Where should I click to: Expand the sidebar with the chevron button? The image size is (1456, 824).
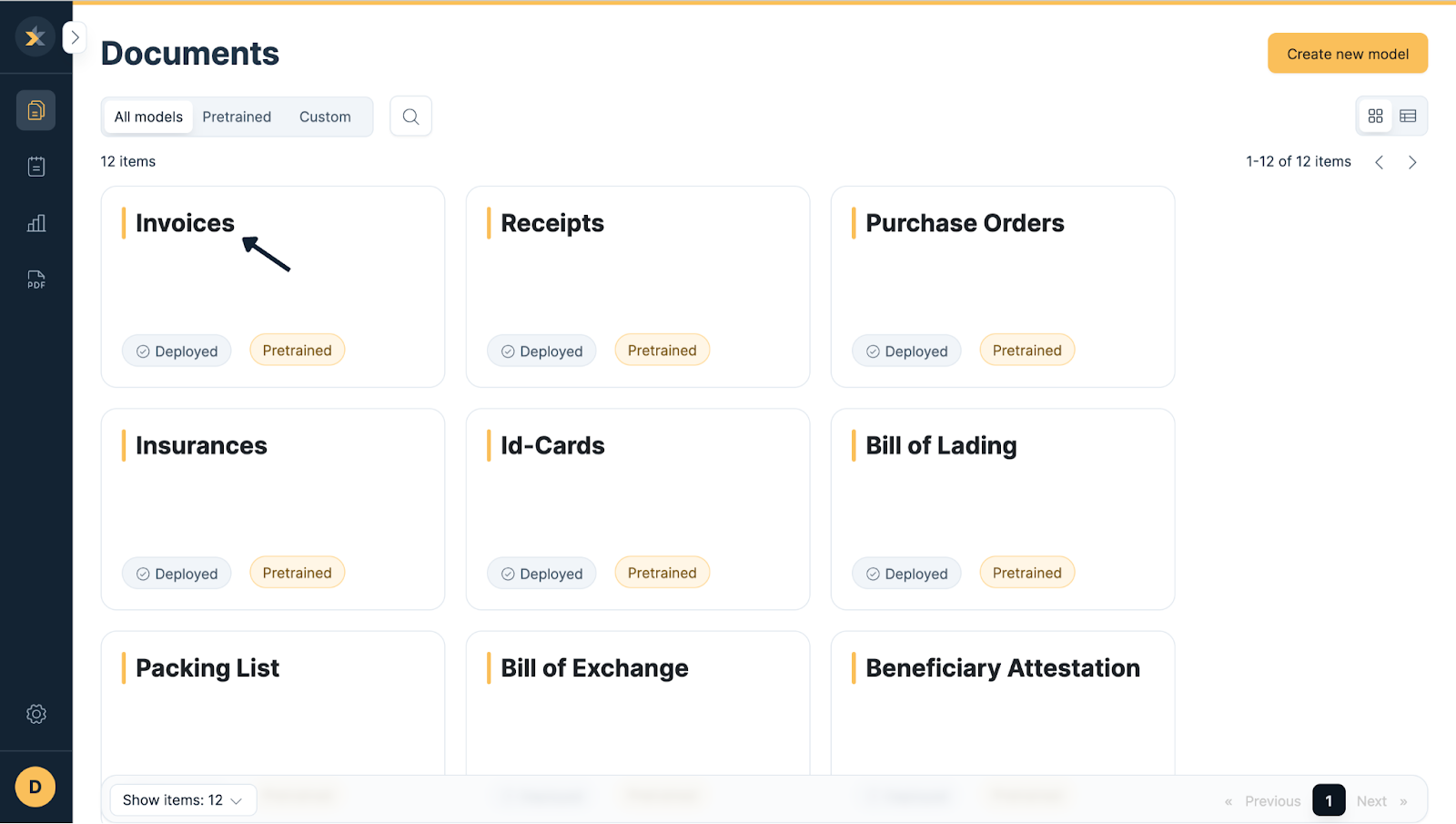click(75, 37)
